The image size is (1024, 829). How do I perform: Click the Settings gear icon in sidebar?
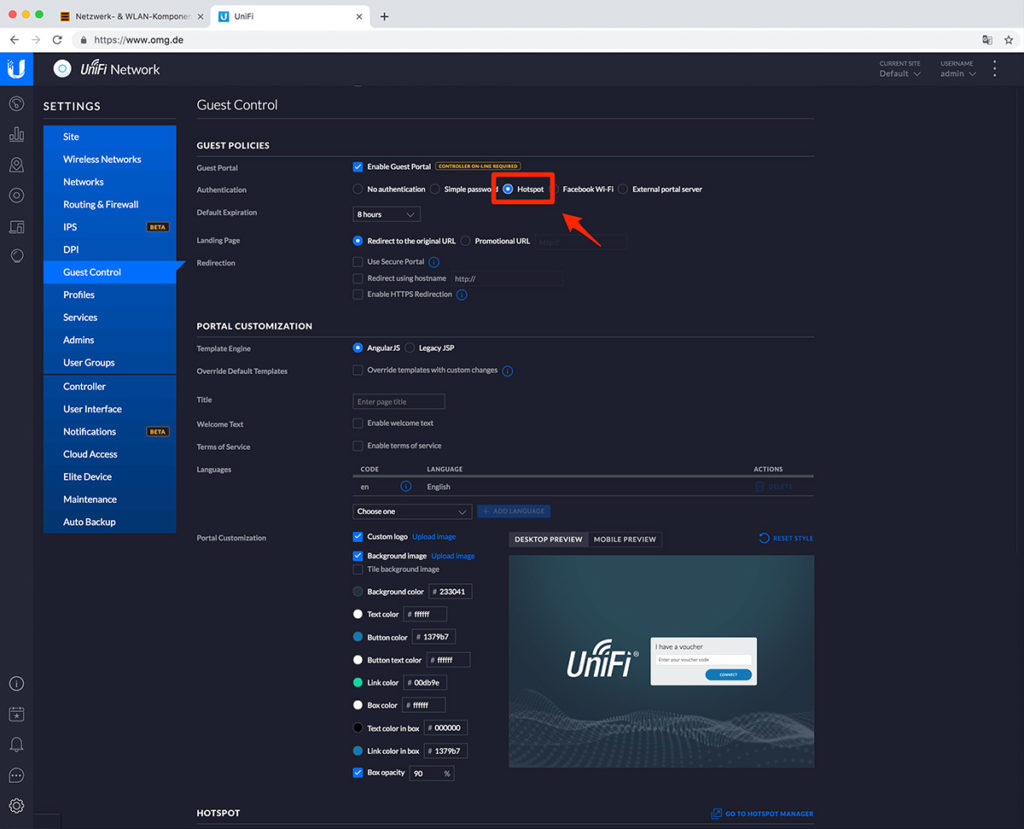pos(16,805)
